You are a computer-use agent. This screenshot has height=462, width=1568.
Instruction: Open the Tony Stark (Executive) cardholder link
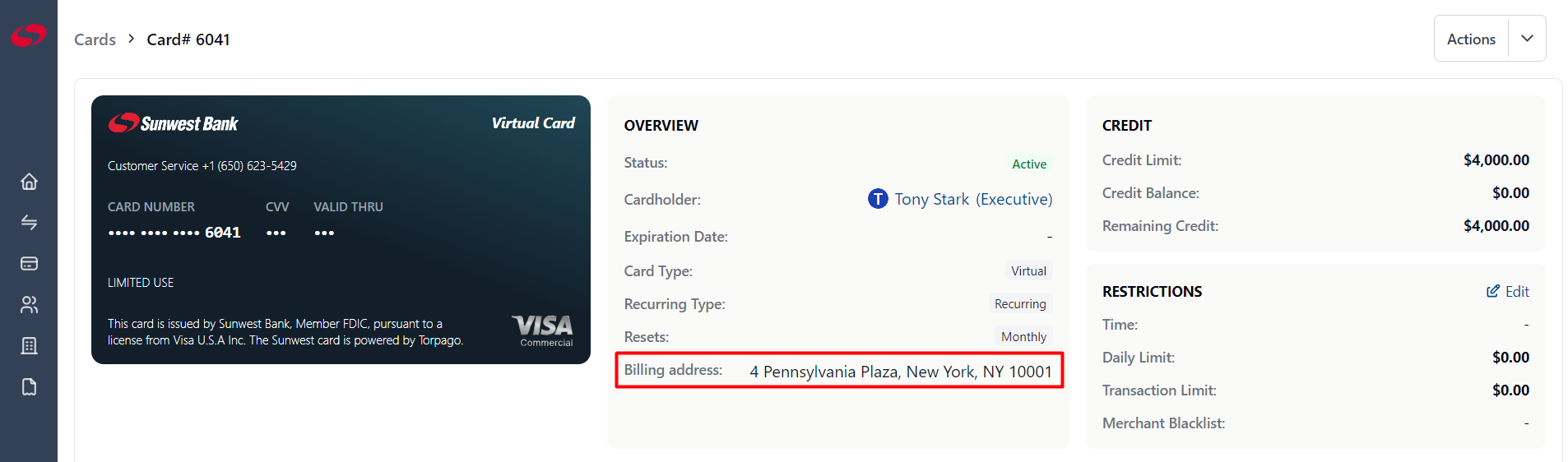point(973,199)
